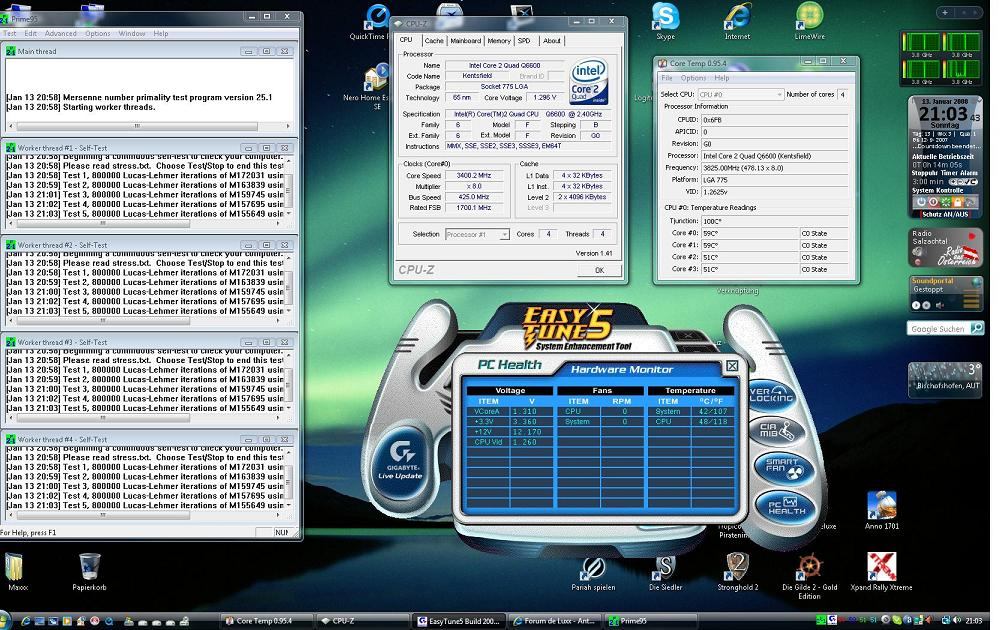Open the Nero Home Essentials desktop icon
Screen dimensions: 1008x630
pos(375,86)
